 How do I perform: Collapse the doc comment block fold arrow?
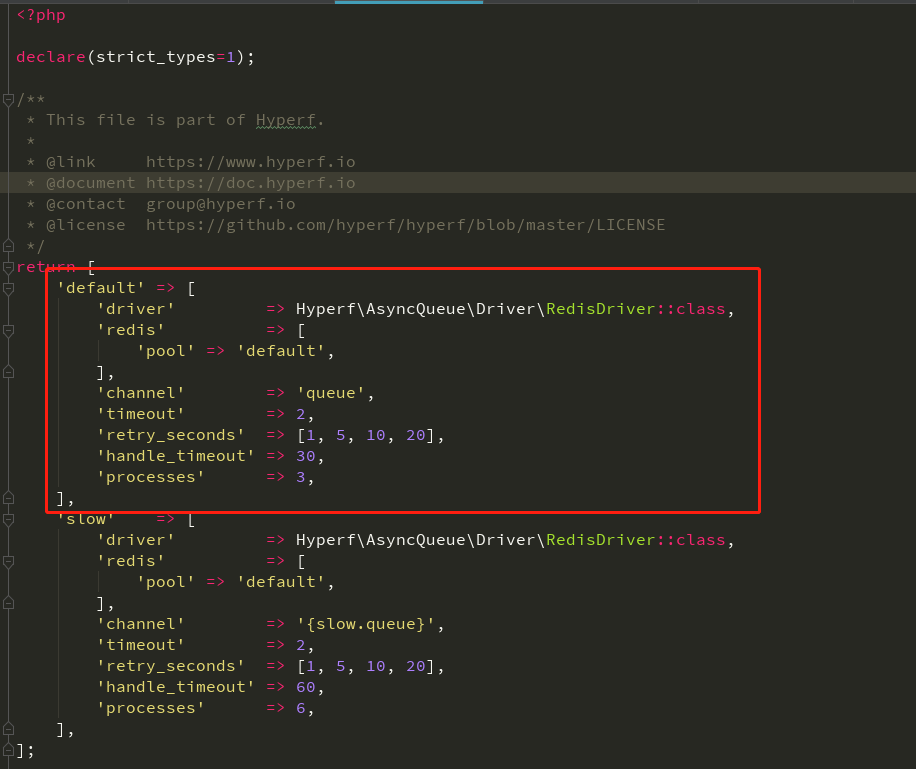[x=8, y=99]
